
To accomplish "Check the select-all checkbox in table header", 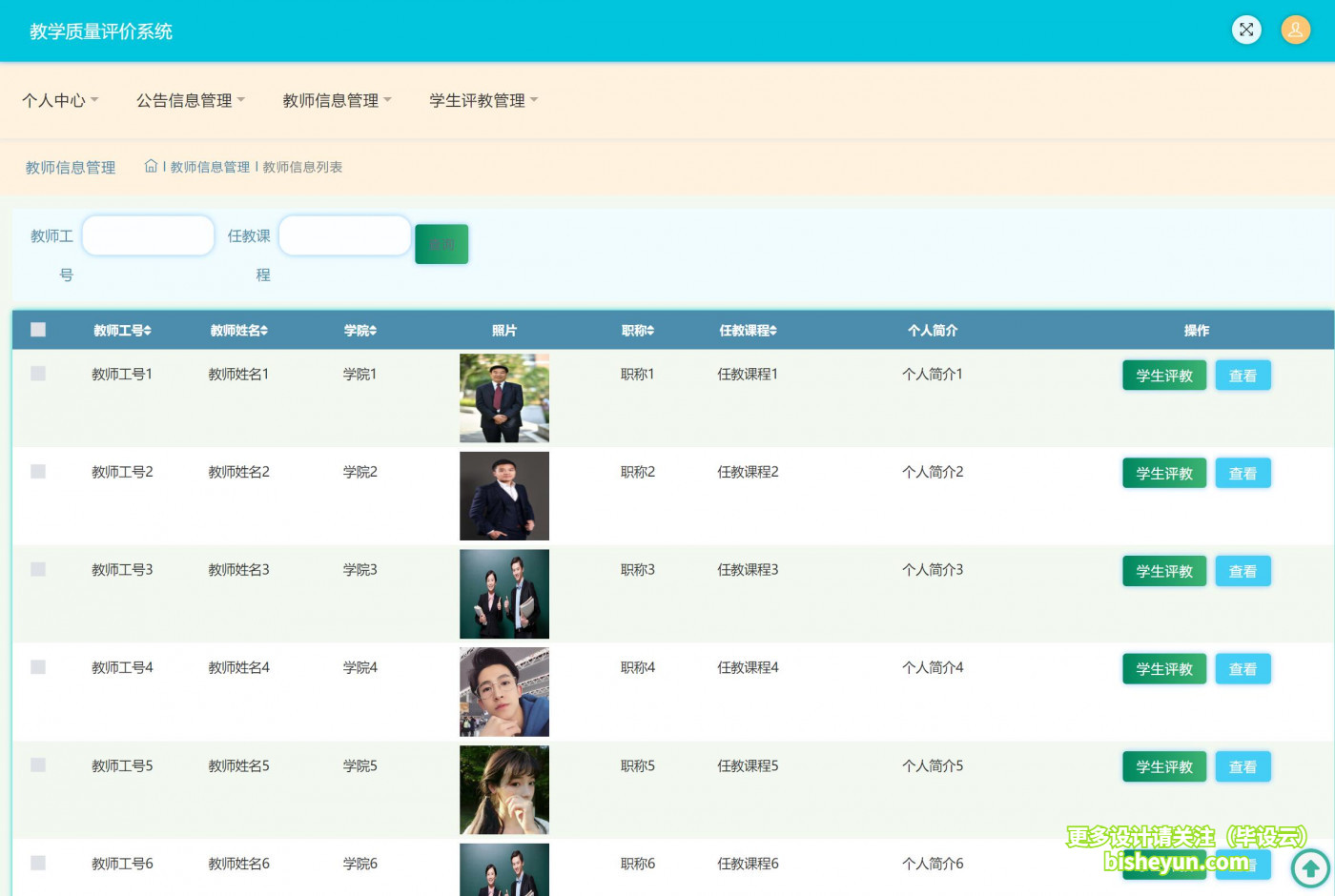I will click(38, 329).
